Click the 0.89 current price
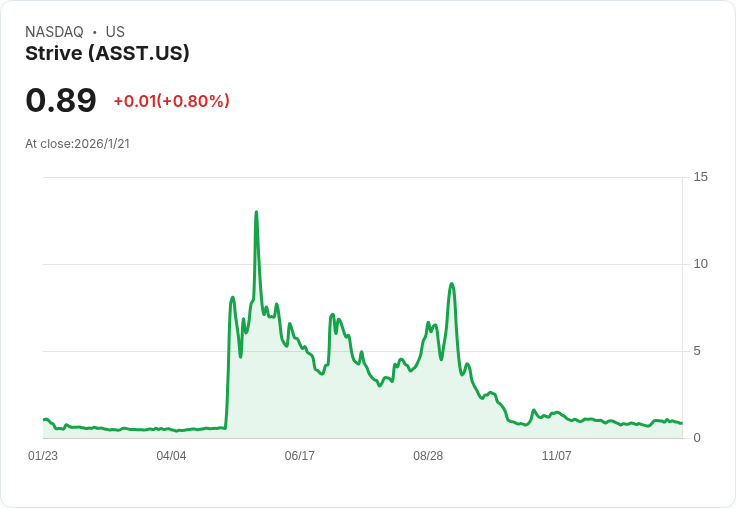Image resolution: width=736 pixels, height=508 pixels. click(x=61, y=100)
